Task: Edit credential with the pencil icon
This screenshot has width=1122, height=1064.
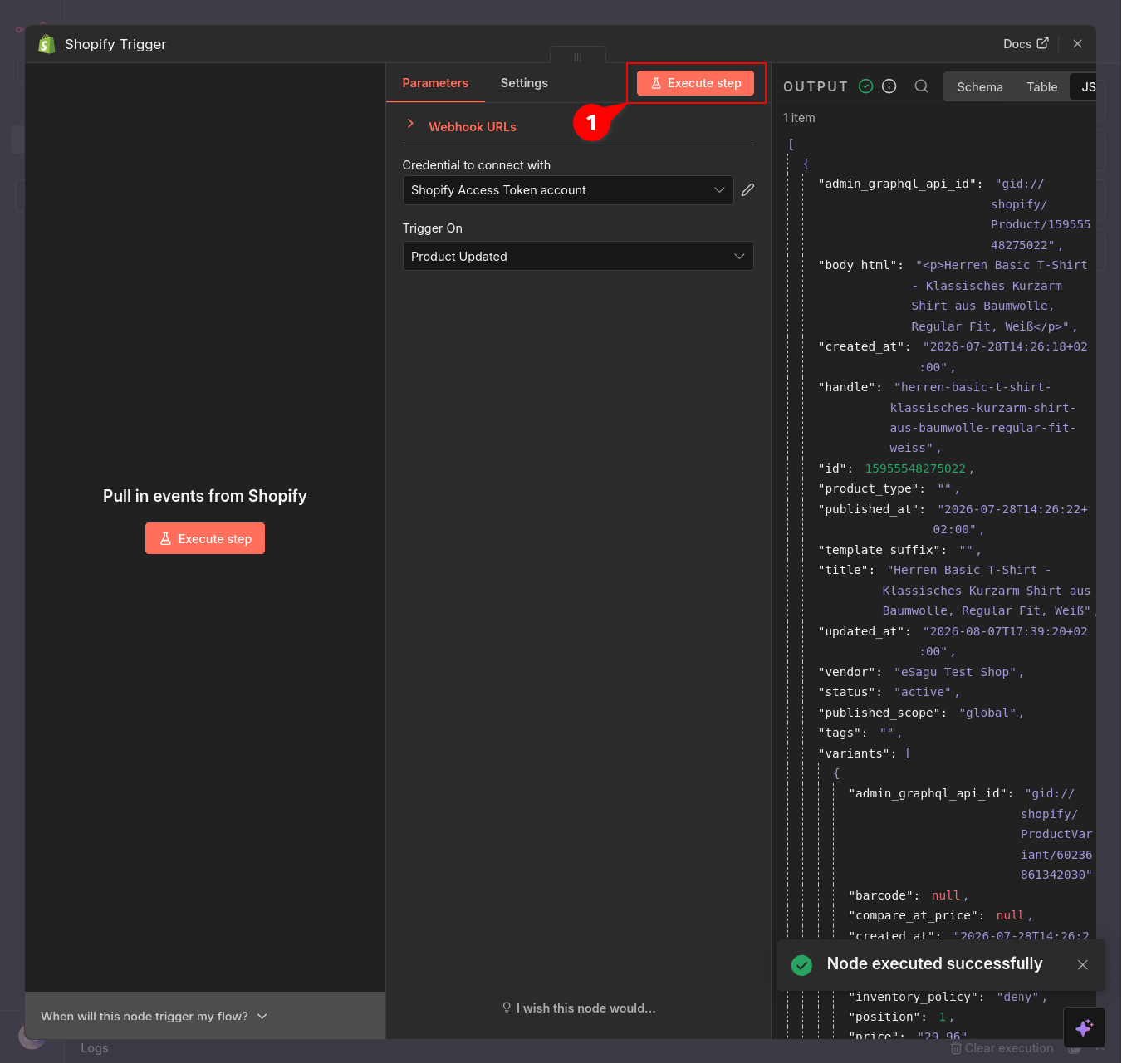Action: pos(747,190)
